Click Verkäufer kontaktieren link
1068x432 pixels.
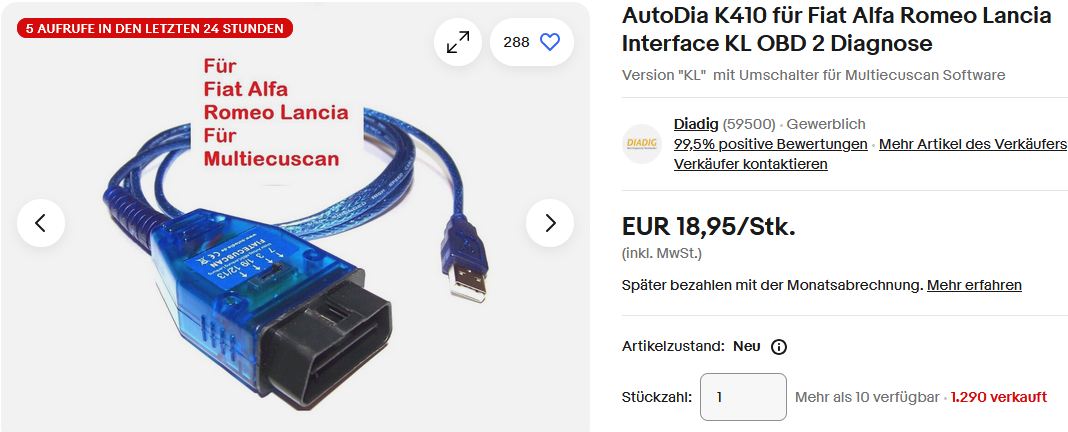click(x=751, y=164)
